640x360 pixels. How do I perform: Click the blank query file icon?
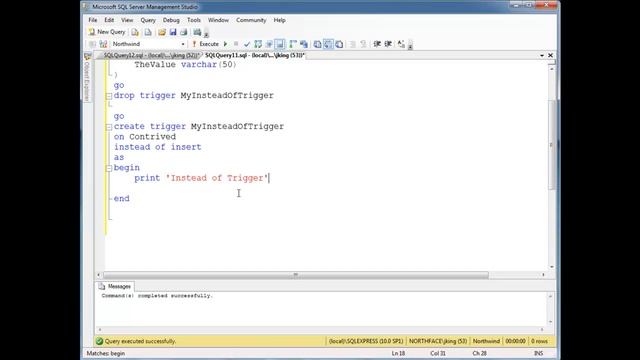(x=148, y=32)
